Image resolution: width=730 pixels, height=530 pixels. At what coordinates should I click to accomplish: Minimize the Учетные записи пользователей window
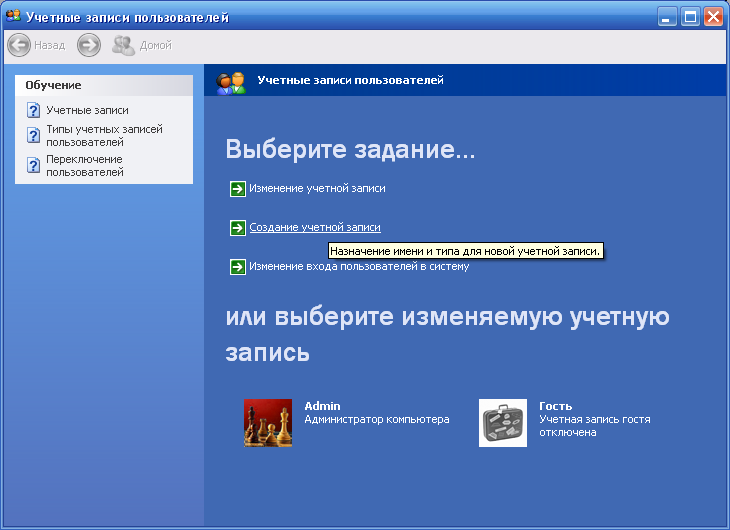(667, 17)
